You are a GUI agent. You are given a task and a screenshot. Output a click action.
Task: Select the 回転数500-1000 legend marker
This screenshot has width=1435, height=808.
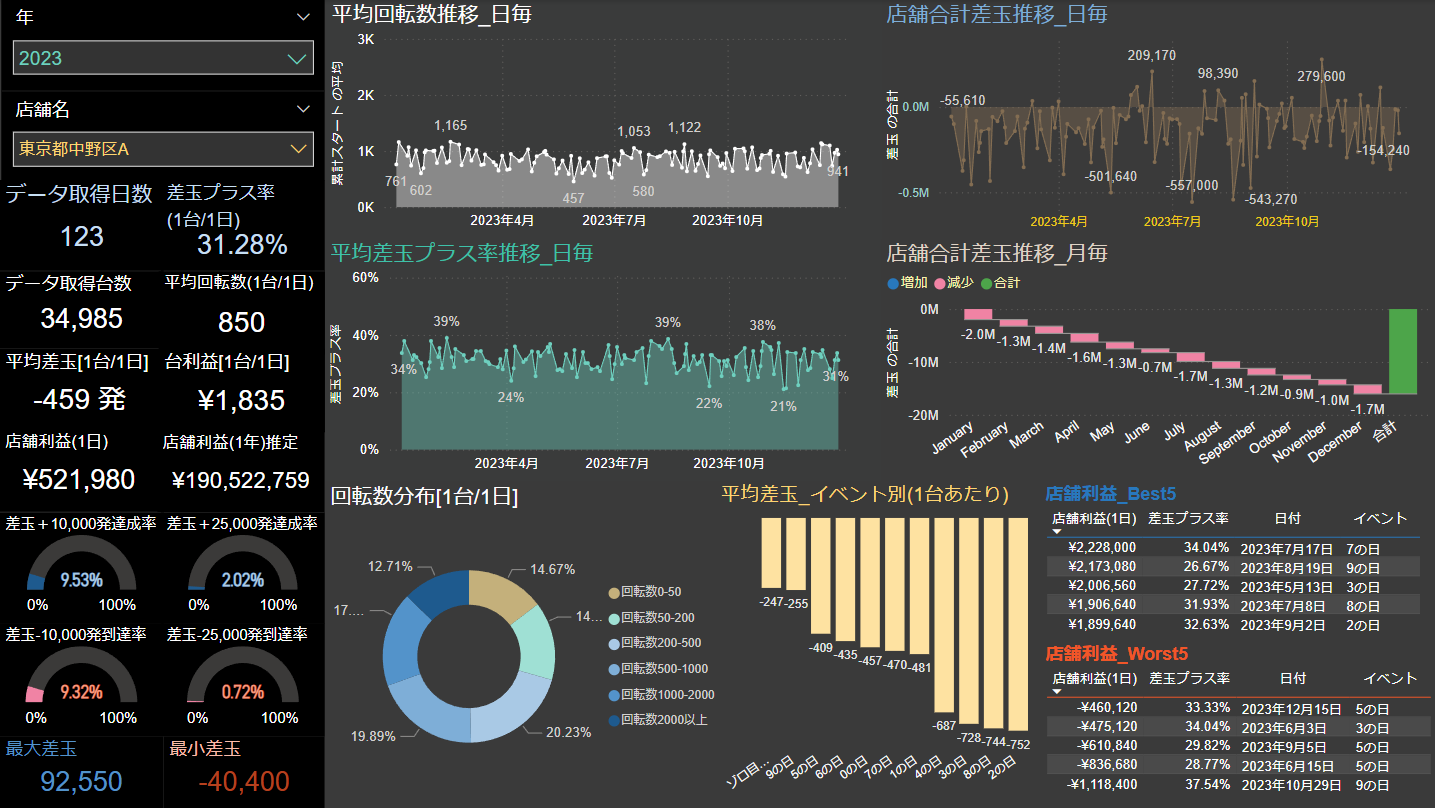[613, 669]
